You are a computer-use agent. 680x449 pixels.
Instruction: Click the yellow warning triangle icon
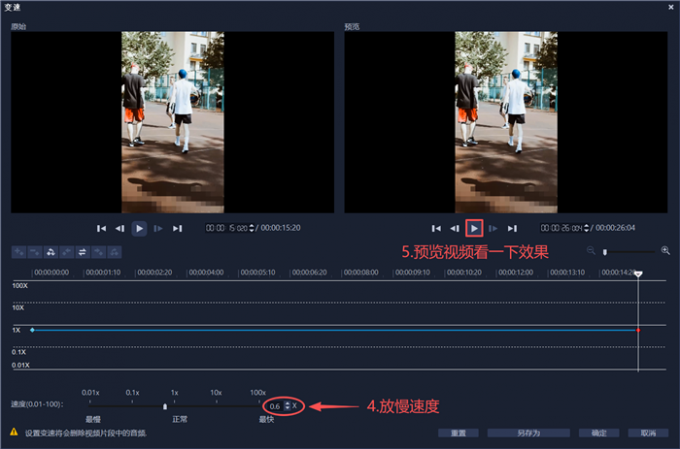tap(14, 432)
